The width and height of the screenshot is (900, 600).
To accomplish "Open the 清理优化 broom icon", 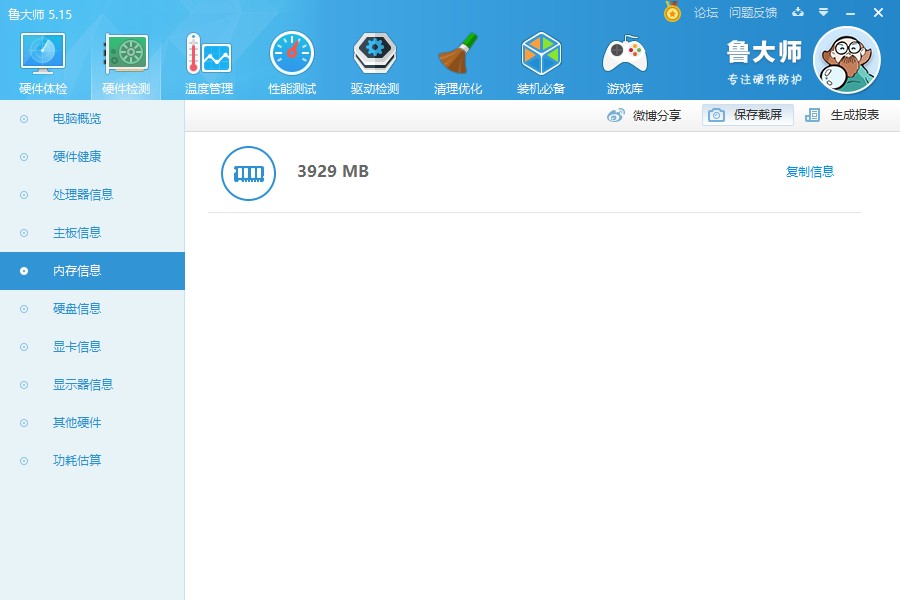I will click(457, 54).
